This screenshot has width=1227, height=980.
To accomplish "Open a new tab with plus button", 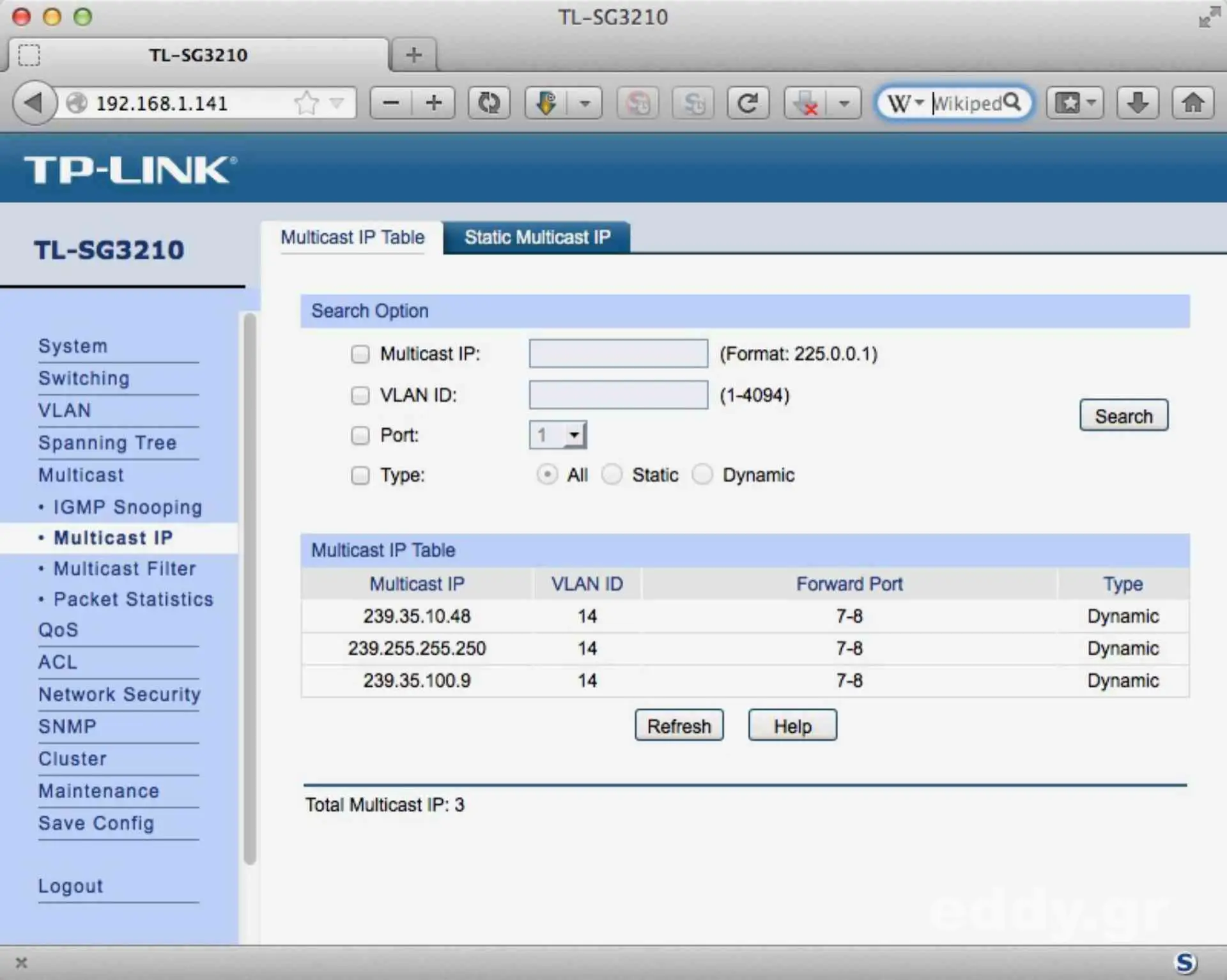I will click(x=413, y=55).
